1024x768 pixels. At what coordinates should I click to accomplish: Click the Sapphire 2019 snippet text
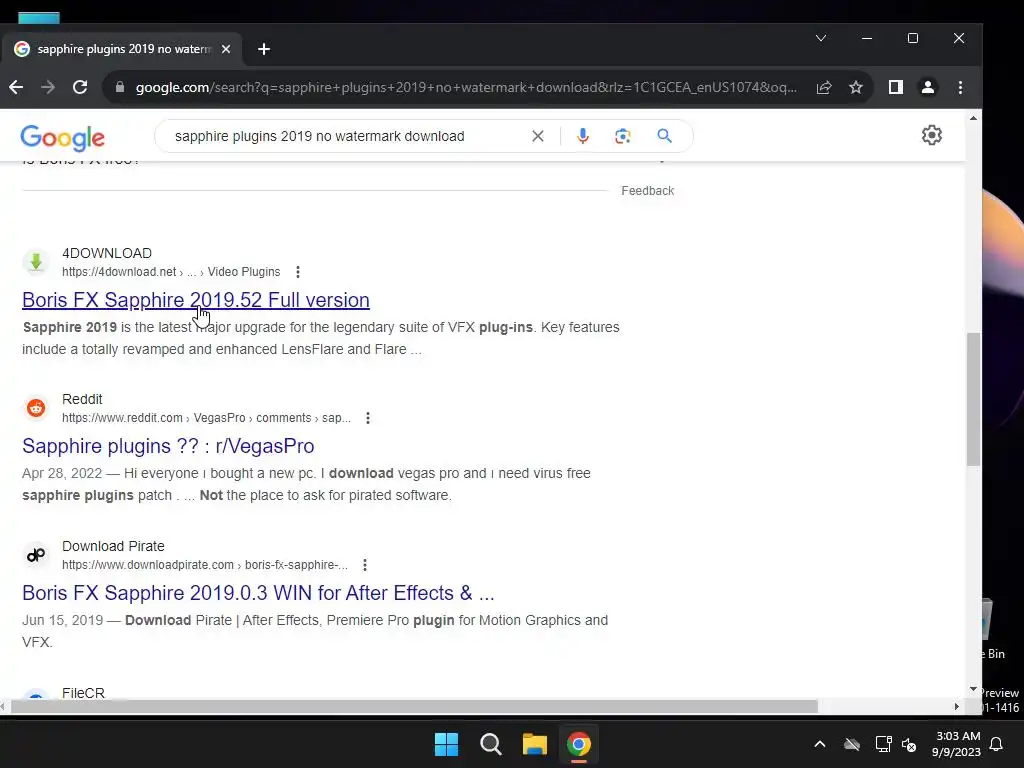point(321,338)
